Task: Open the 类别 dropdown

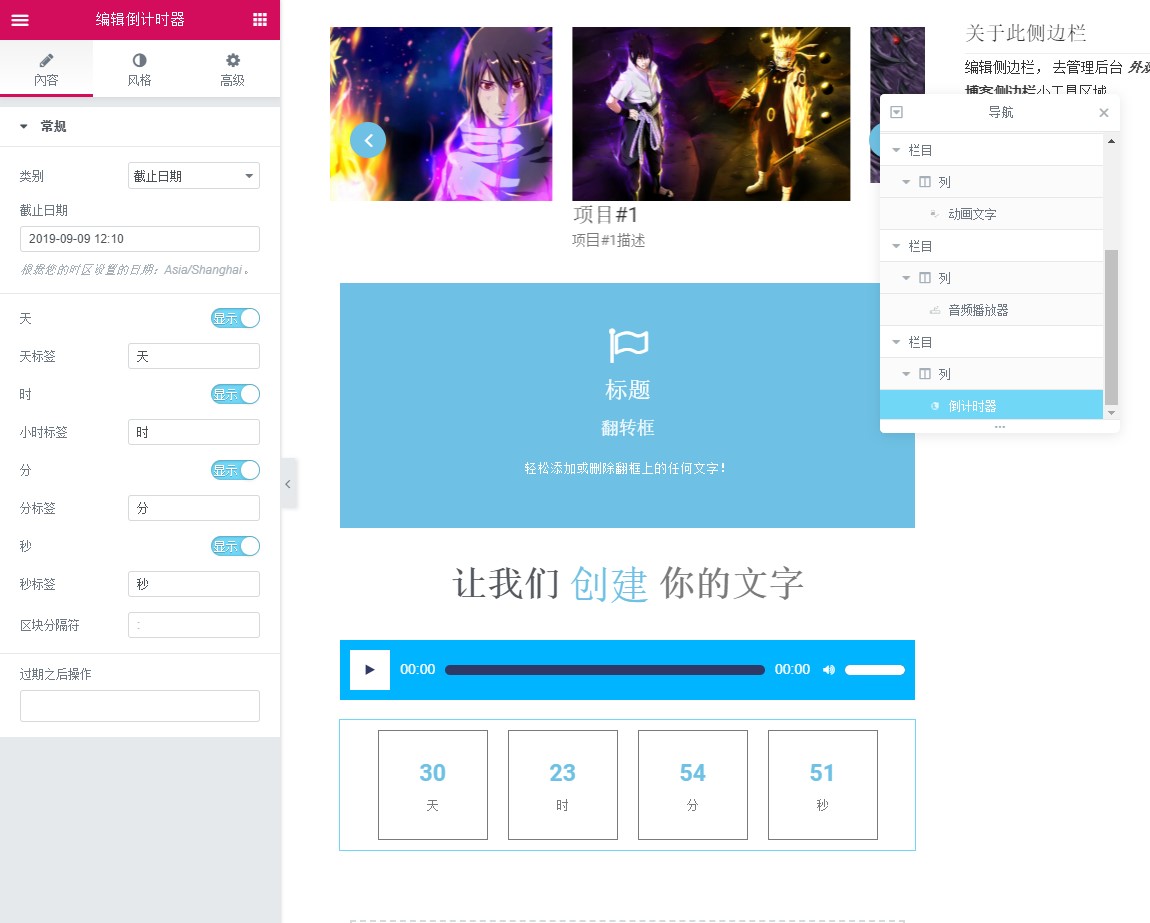Action: click(194, 176)
